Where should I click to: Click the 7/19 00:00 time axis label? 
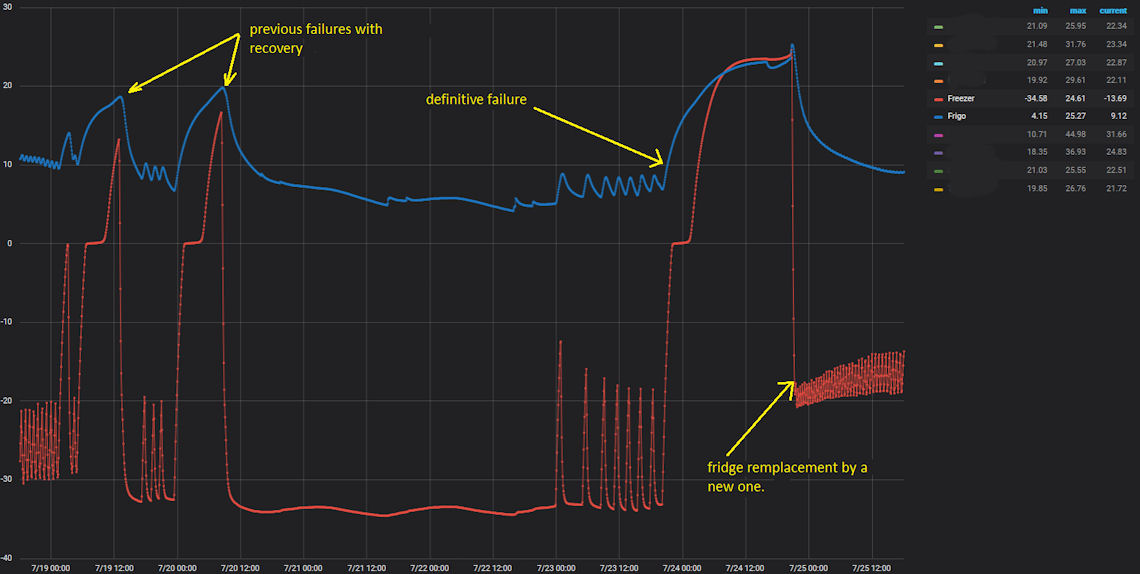click(51, 567)
